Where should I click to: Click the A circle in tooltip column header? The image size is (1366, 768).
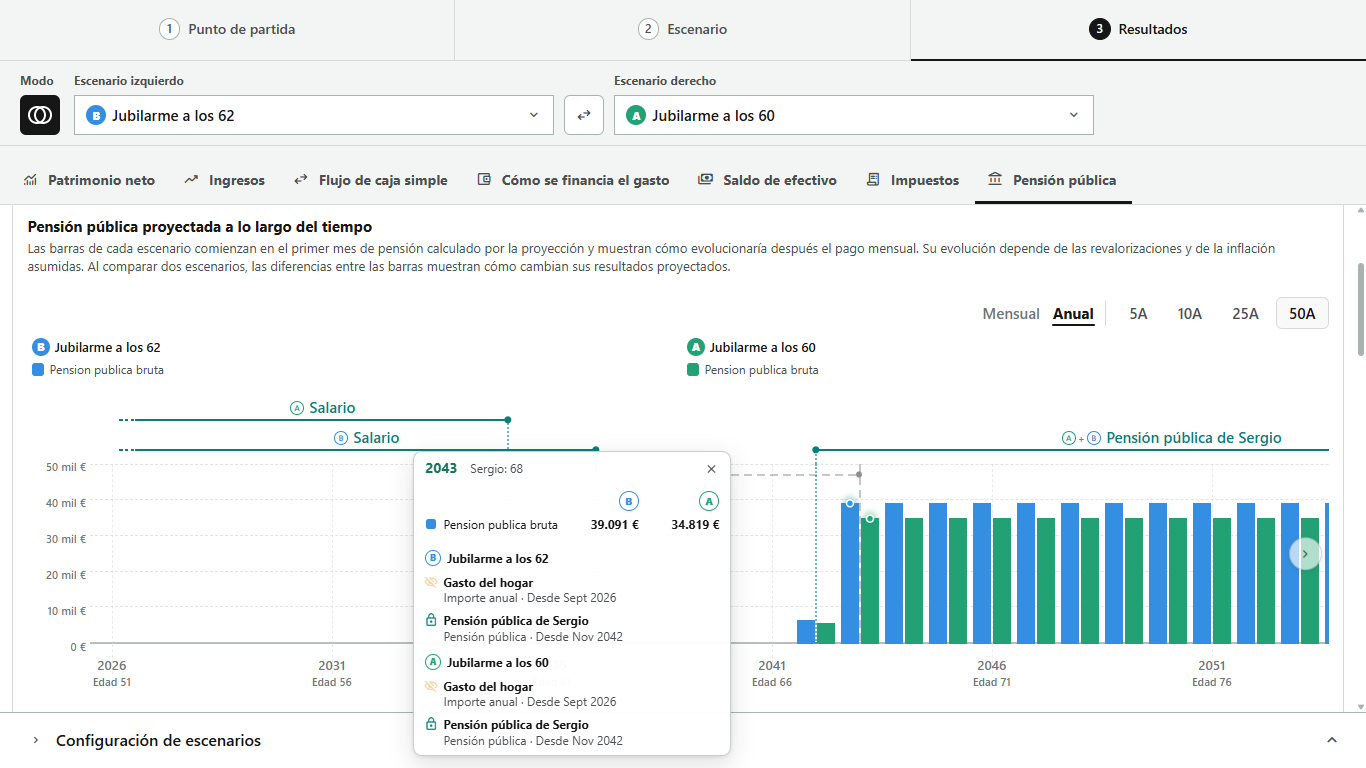tap(709, 501)
